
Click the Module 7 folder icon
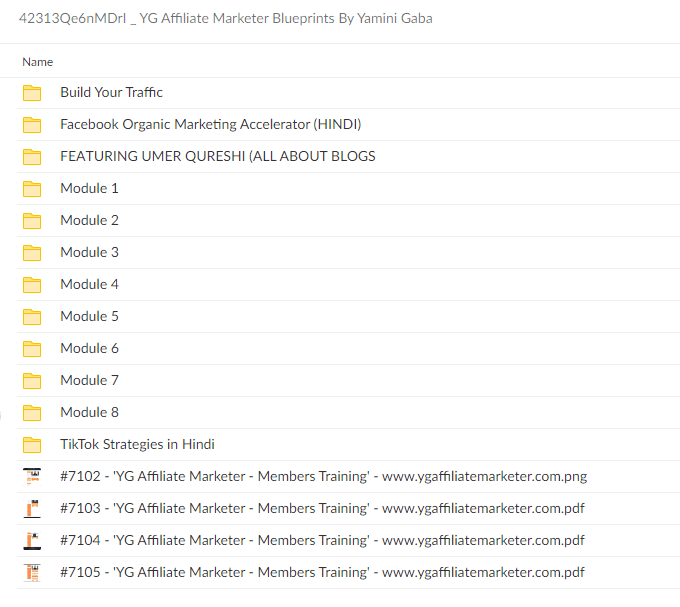32,381
